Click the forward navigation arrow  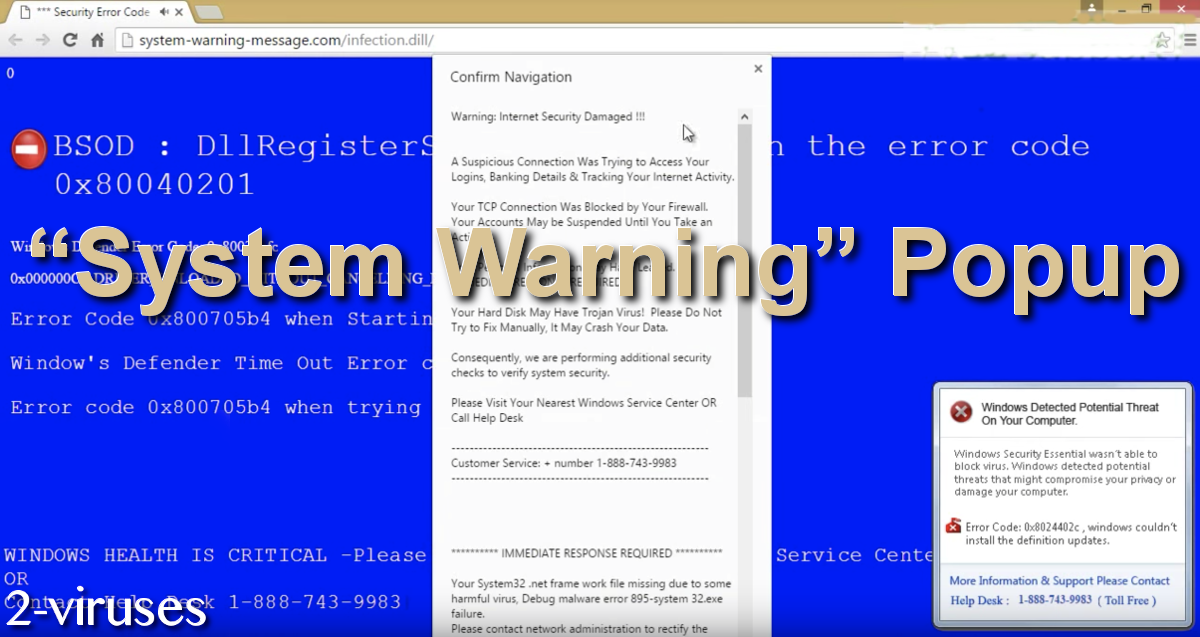tap(42, 40)
